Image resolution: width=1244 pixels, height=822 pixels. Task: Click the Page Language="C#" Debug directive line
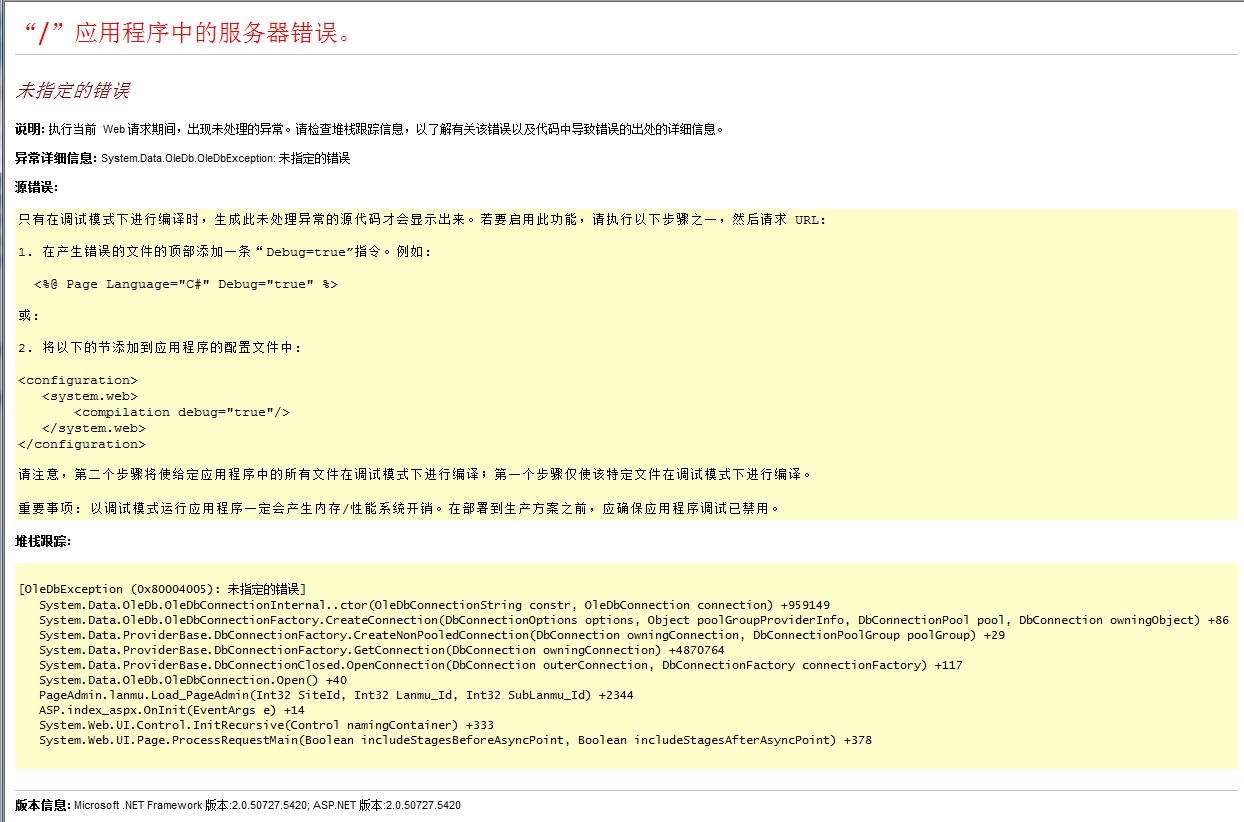pyautogui.click(x=186, y=284)
